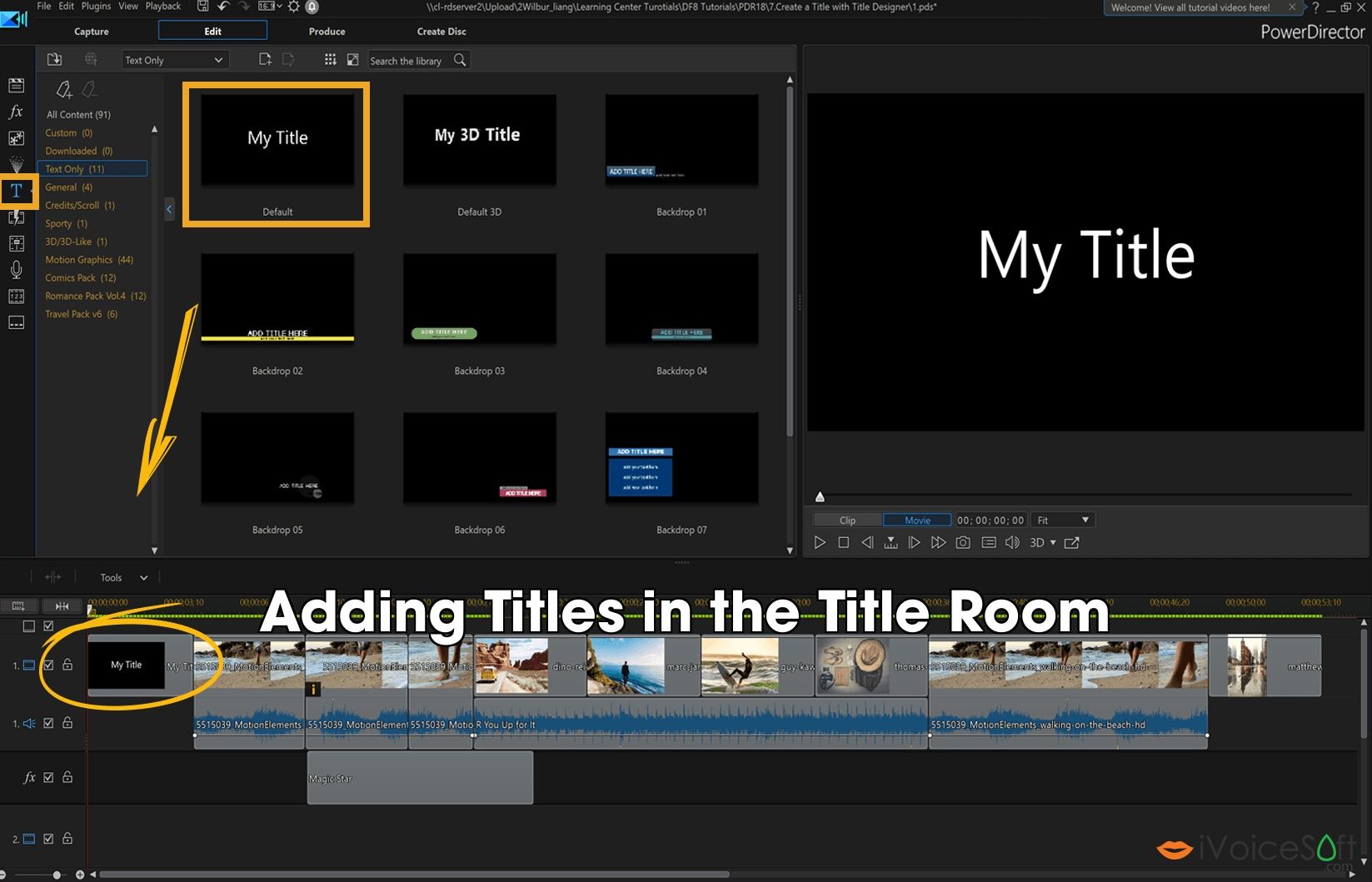
Task: Open the Media Room icon in sidebar
Action: [16, 85]
